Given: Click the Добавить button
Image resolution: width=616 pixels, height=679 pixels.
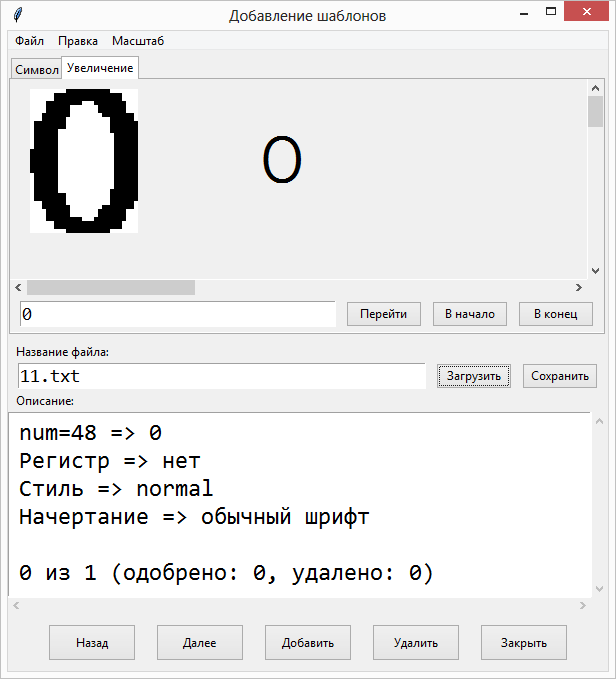Looking at the screenshot, I should click(x=307, y=642).
